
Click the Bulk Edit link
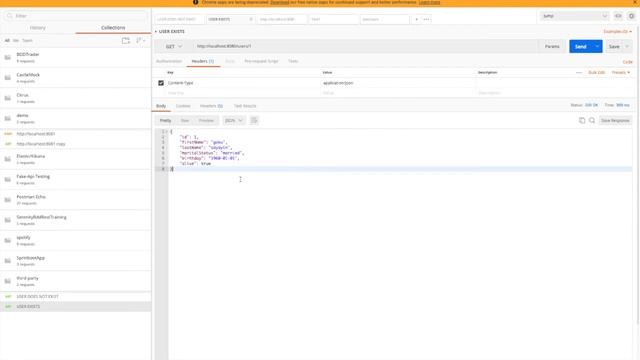596,72
